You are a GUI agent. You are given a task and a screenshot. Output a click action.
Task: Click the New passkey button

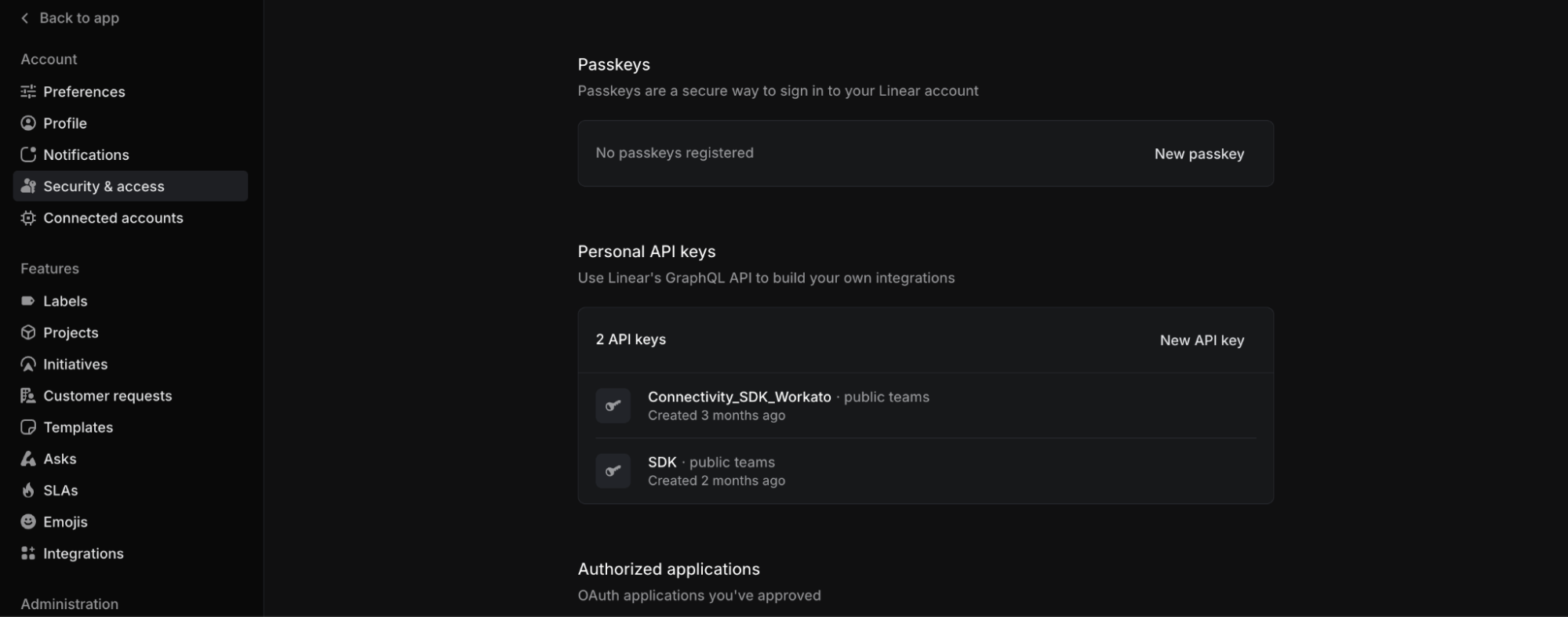pyautogui.click(x=1199, y=154)
